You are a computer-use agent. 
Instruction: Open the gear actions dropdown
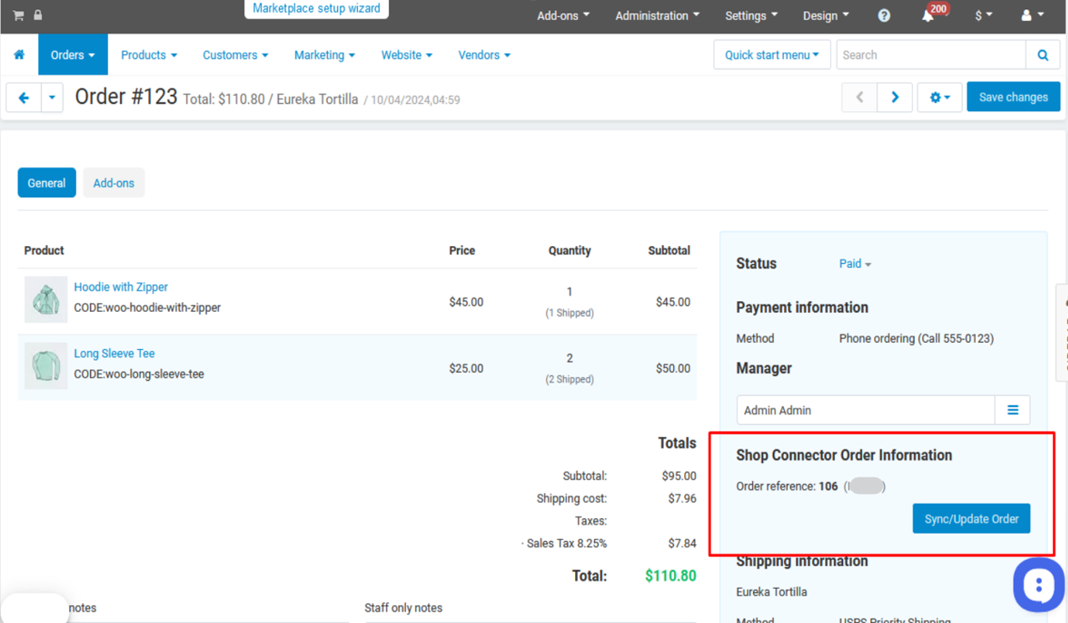pyautogui.click(x=939, y=97)
